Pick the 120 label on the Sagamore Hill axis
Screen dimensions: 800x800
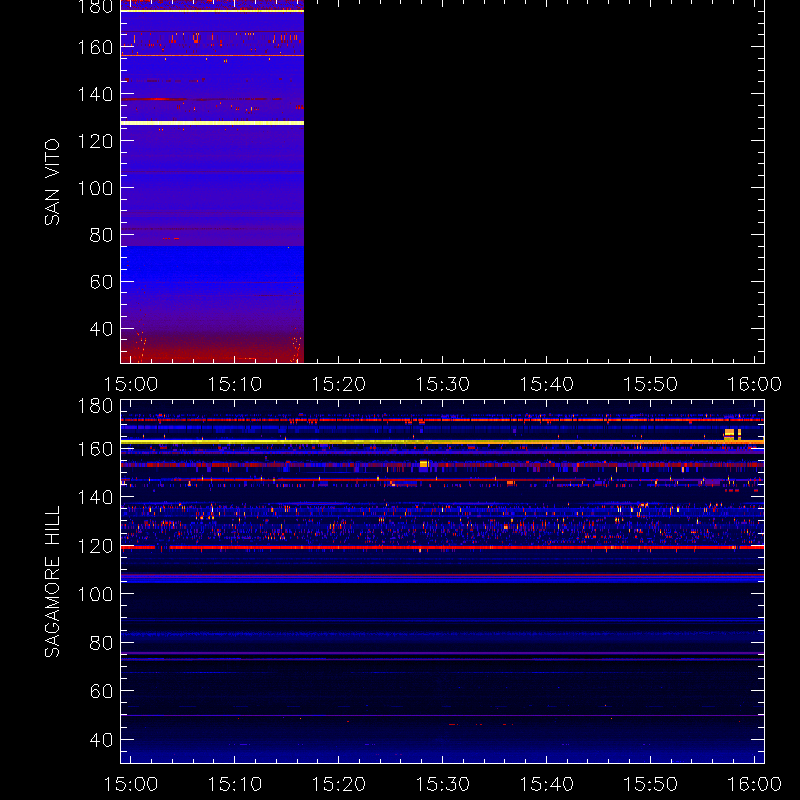[x=95, y=546]
